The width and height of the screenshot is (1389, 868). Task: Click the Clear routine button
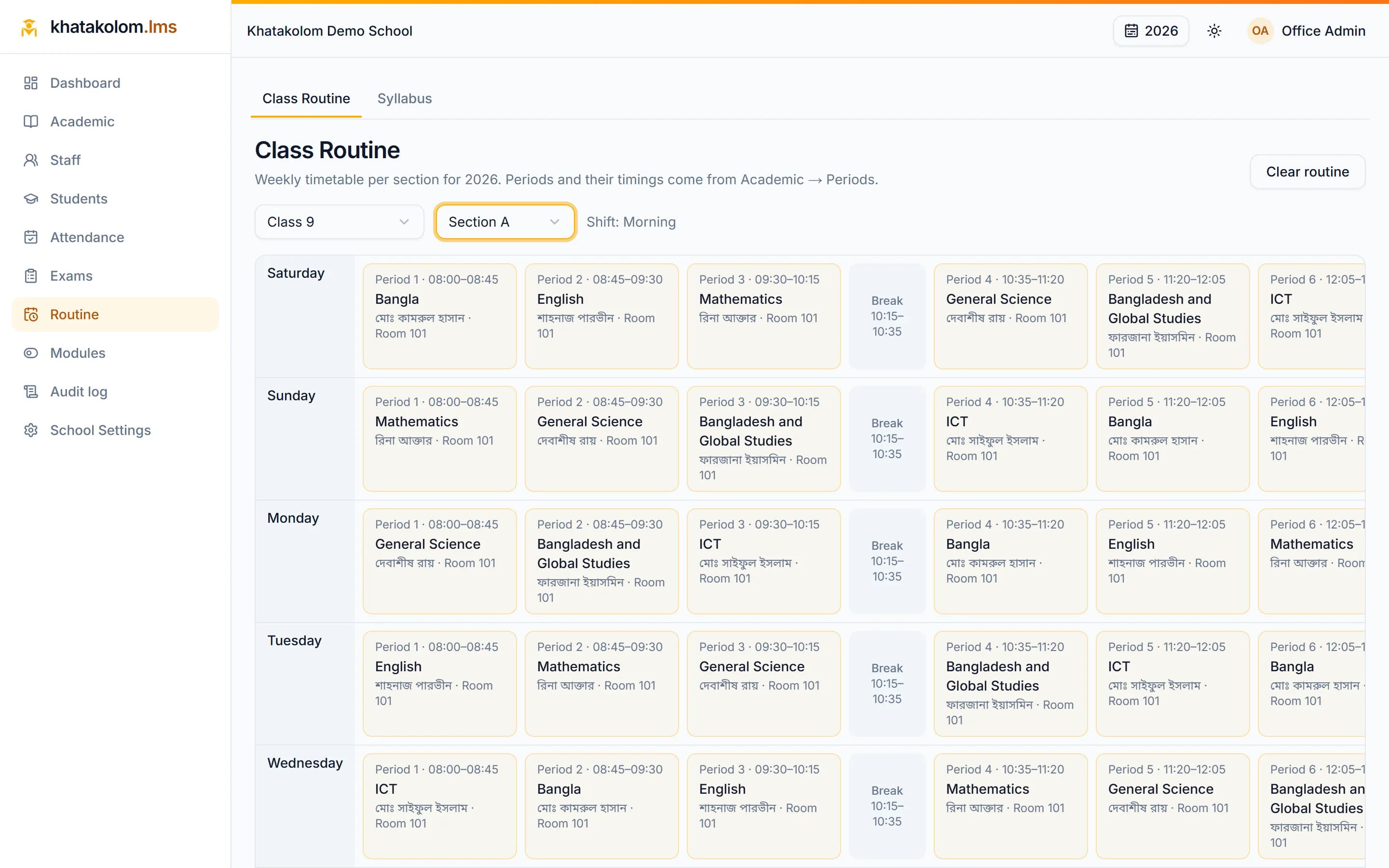pos(1307,172)
